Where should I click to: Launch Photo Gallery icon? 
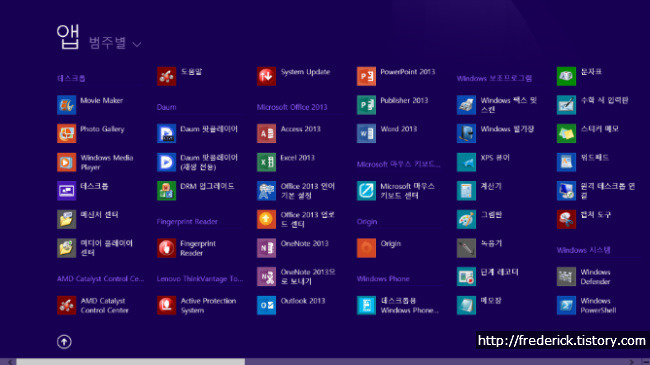tap(66, 134)
